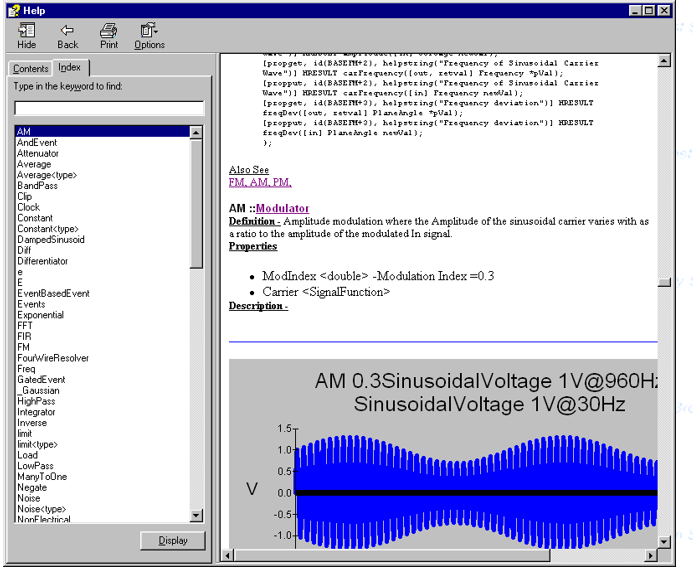Select AndEvent in the index list
Screen dimensions: 693x585
37,143
